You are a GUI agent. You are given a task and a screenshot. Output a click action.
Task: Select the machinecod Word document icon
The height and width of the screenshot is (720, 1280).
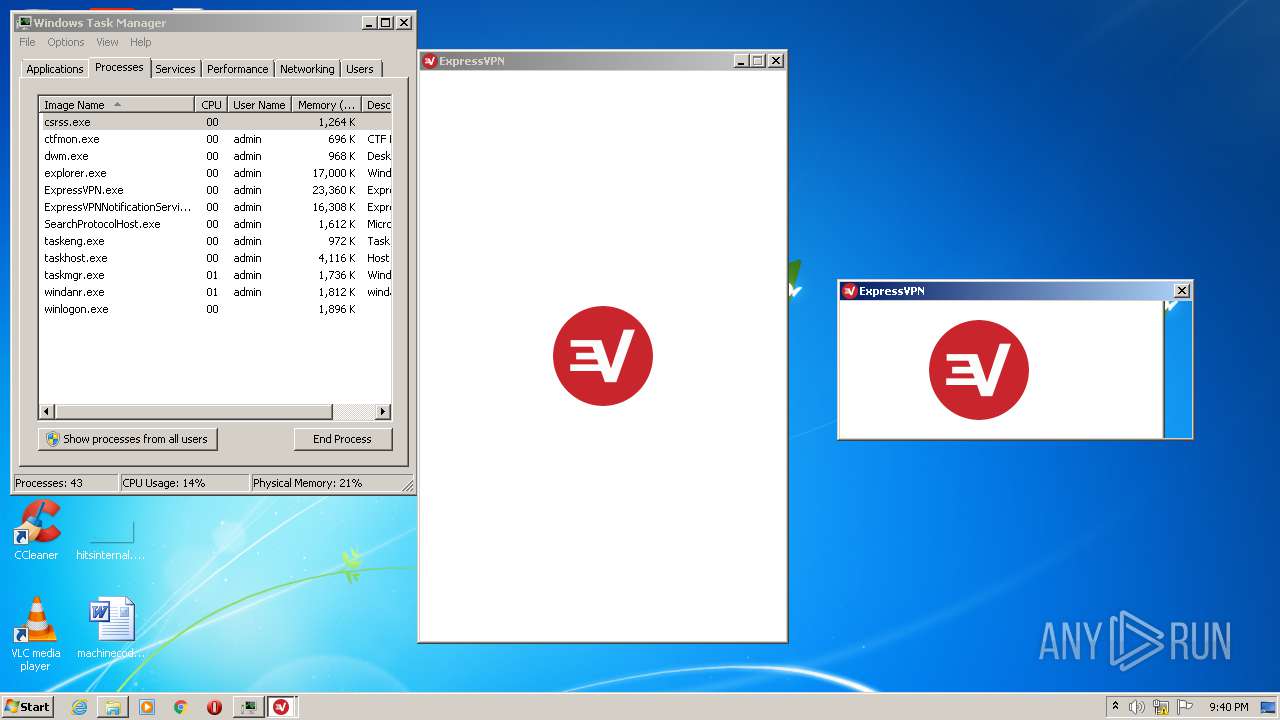tap(111, 628)
